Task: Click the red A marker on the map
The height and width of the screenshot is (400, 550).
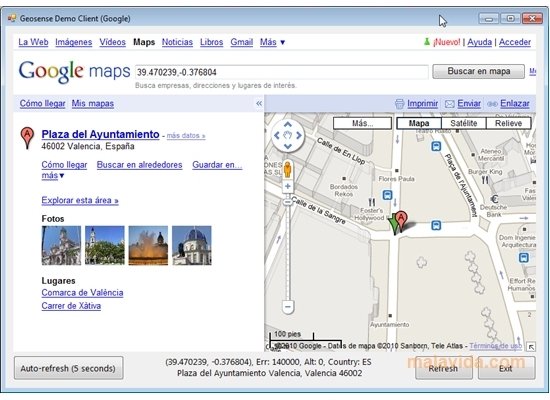Action: click(401, 221)
